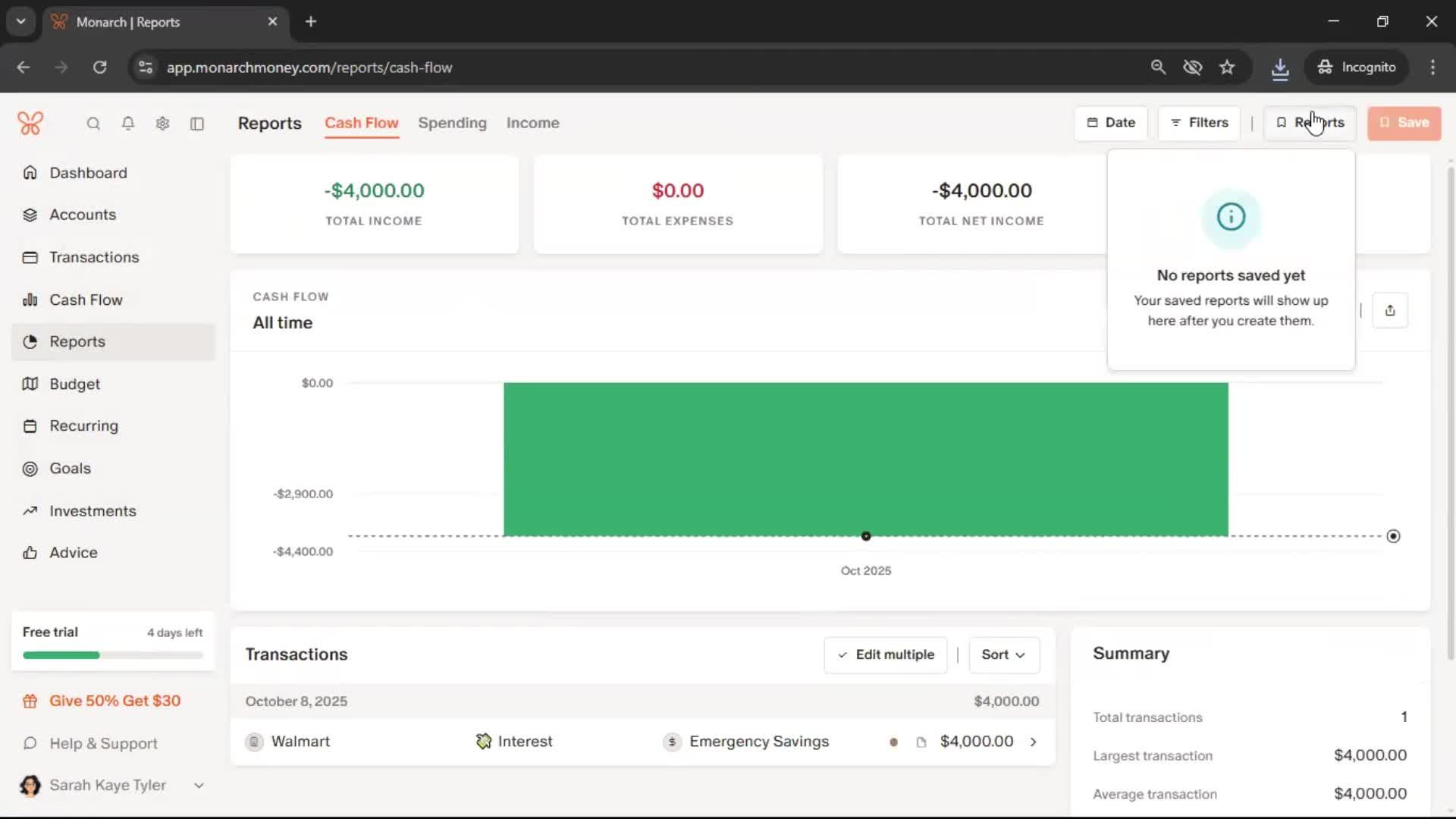This screenshot has height=819, width=1456.
Task: Open the notifications bell icon
Action: pyautogui.click(x=128, y=124)
